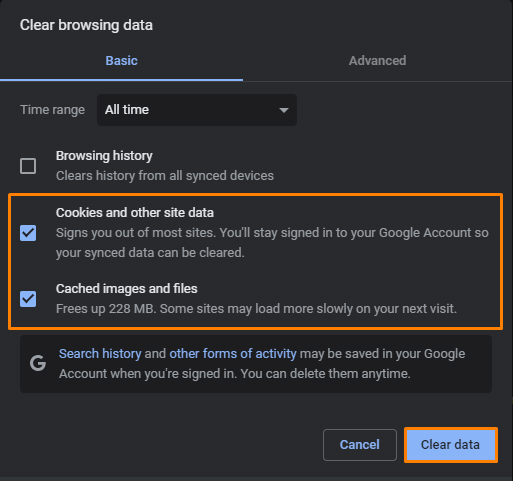Uncheck Cookies and other site data
The image size is (513, 481).
pos(28,233)
